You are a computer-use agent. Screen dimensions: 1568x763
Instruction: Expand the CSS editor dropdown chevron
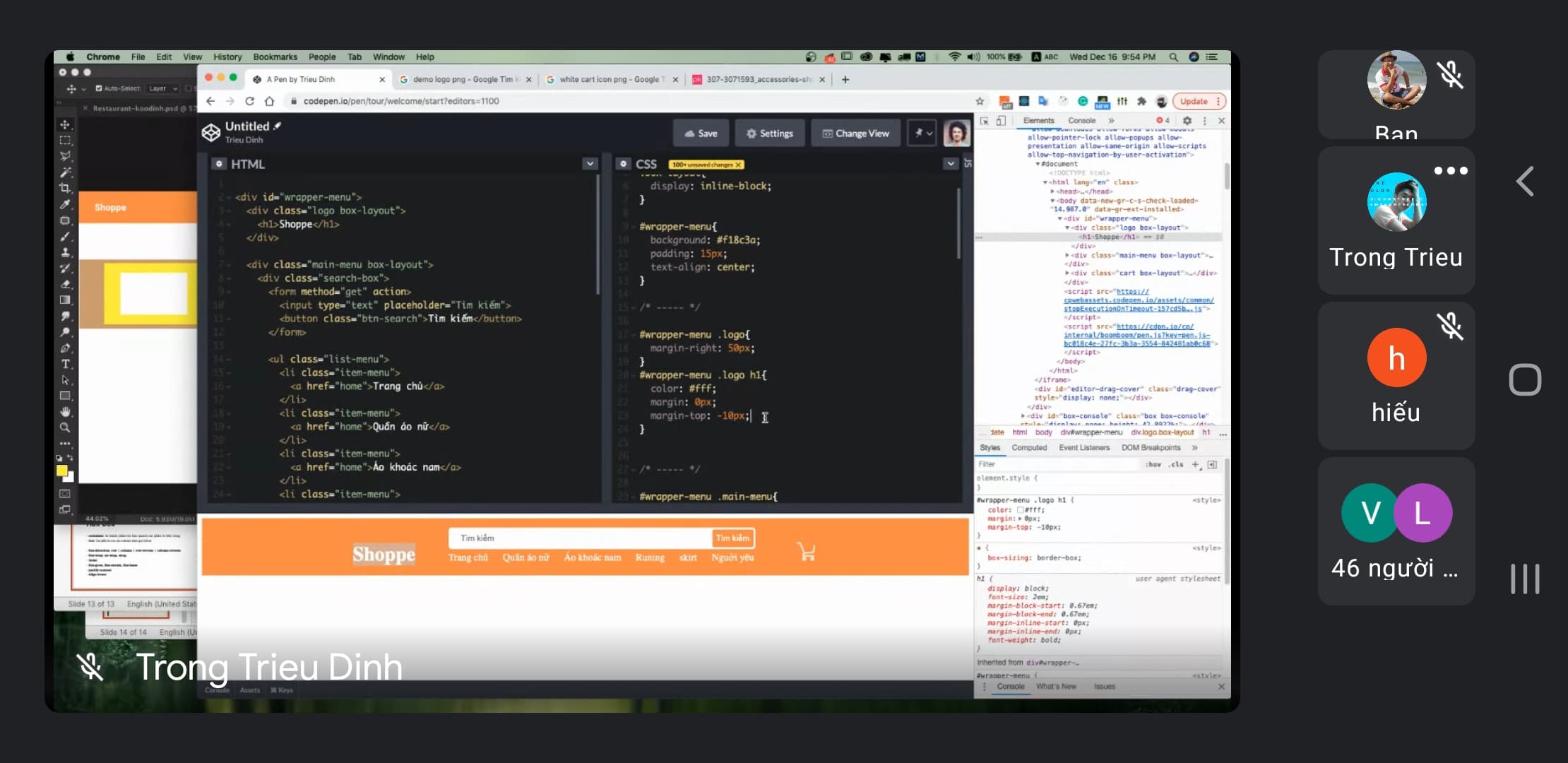click(x=951, y=164)
